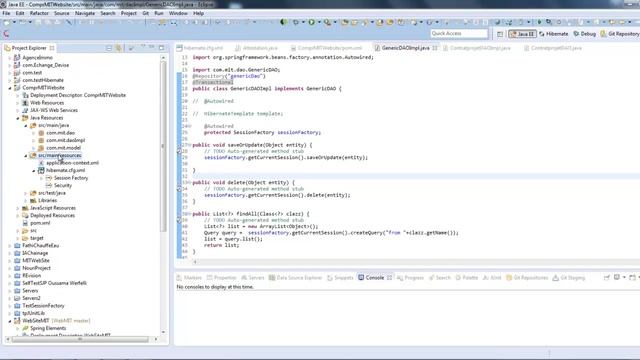The height and width of the screenshot is (360, 640).
Task: Close the GenericDAOImpl.java editor tab
Action: pyautogui.click(x=435, y=48)
